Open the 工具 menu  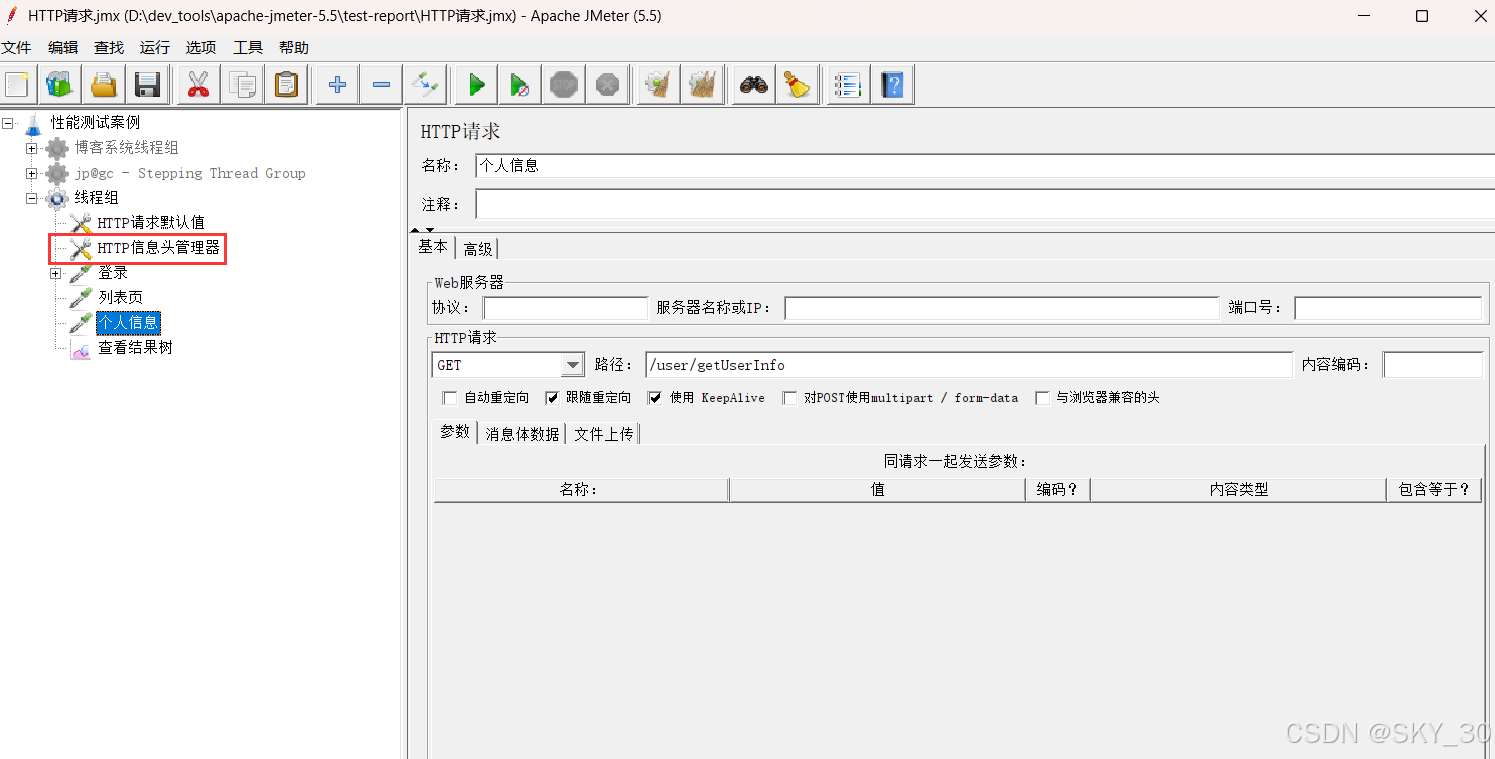(248, 47)
